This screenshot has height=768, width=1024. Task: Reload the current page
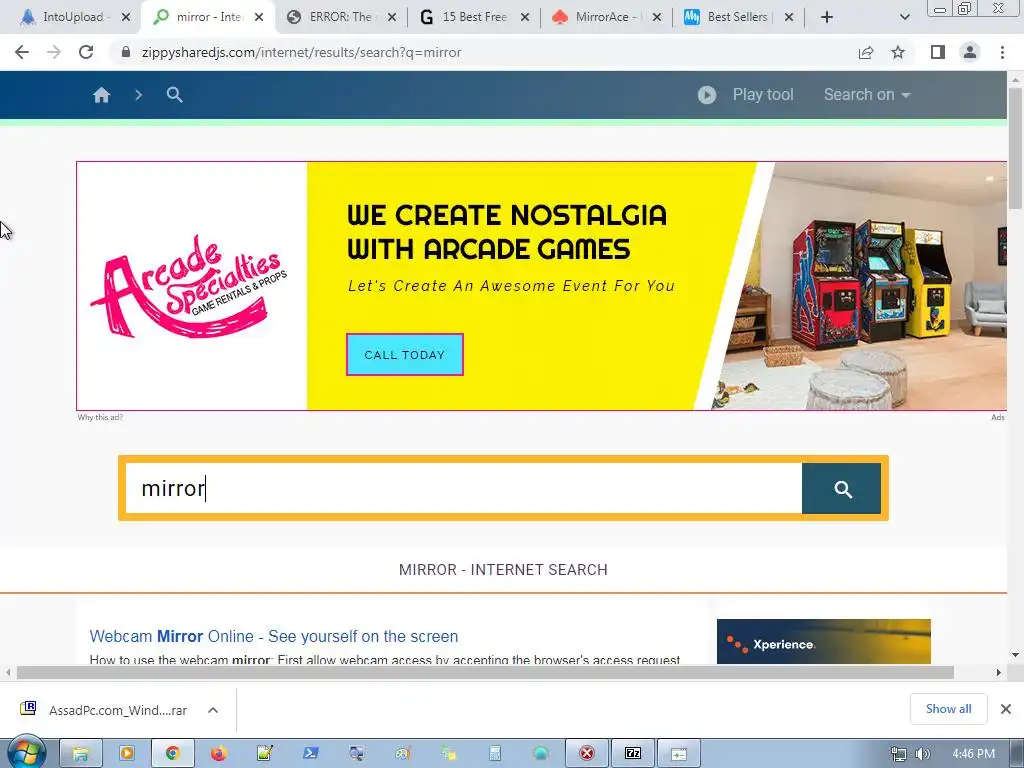pyautogui.click(x=86, y=52)
